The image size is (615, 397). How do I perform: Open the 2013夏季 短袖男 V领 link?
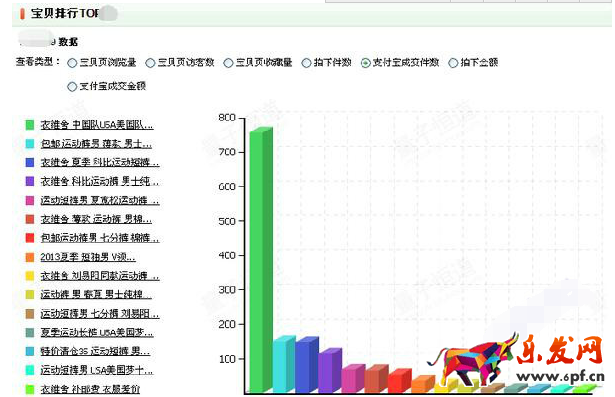88,257
